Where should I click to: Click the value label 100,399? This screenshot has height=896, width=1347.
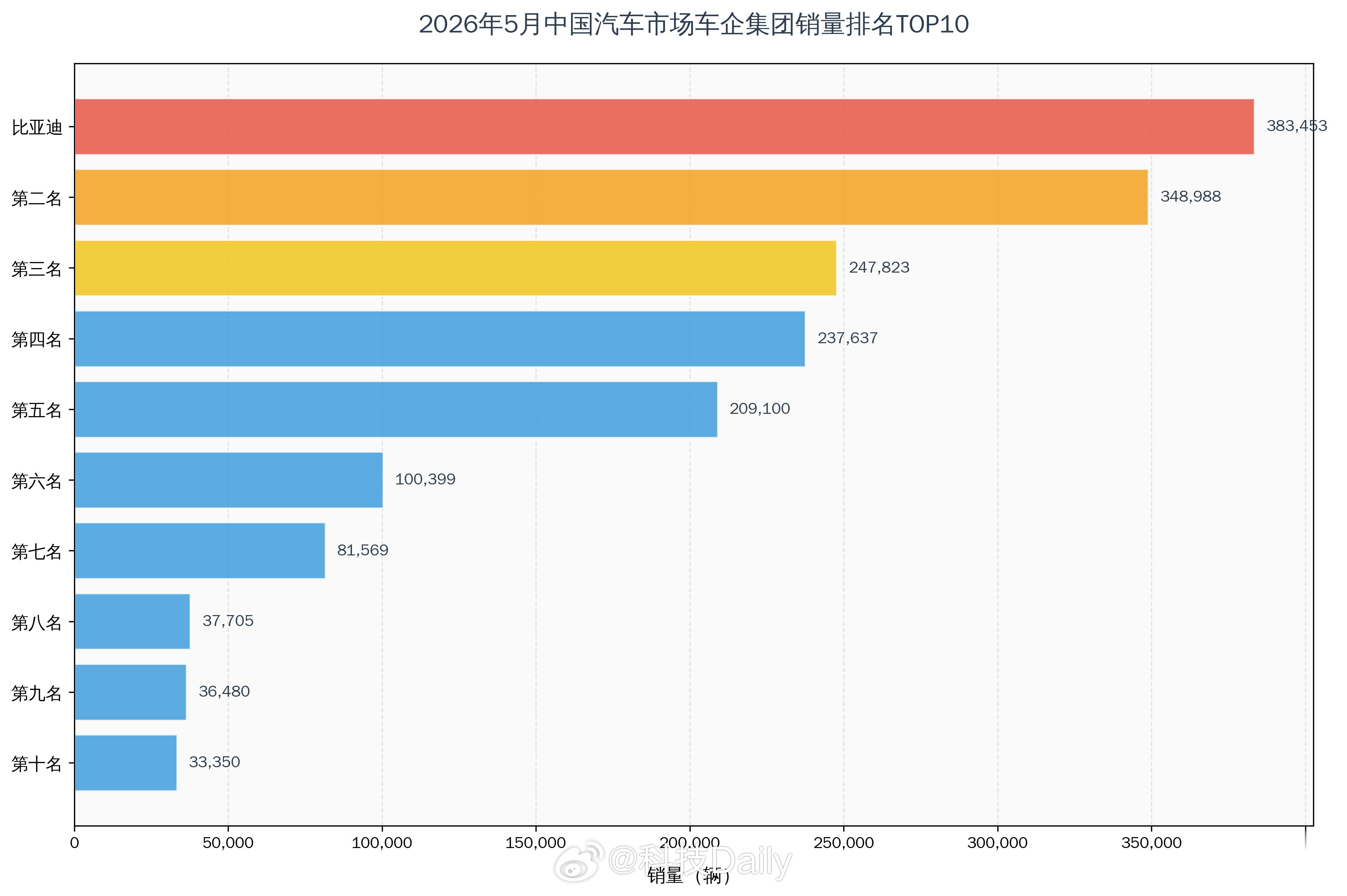coord(425,480)
